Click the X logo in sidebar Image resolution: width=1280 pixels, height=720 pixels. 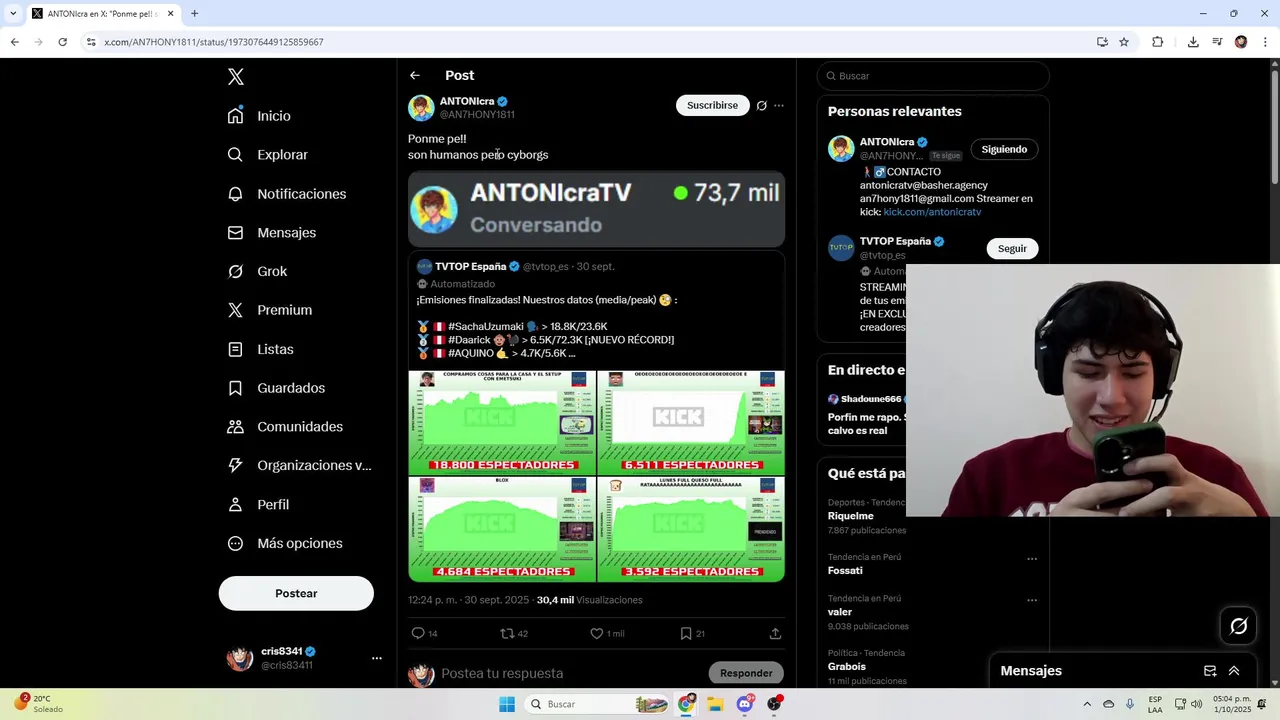[x=235, y=77]
